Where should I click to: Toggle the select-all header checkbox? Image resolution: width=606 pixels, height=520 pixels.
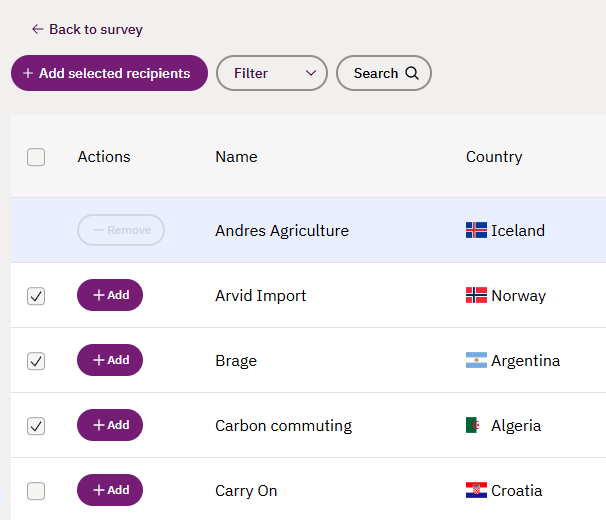coord(36,157)
